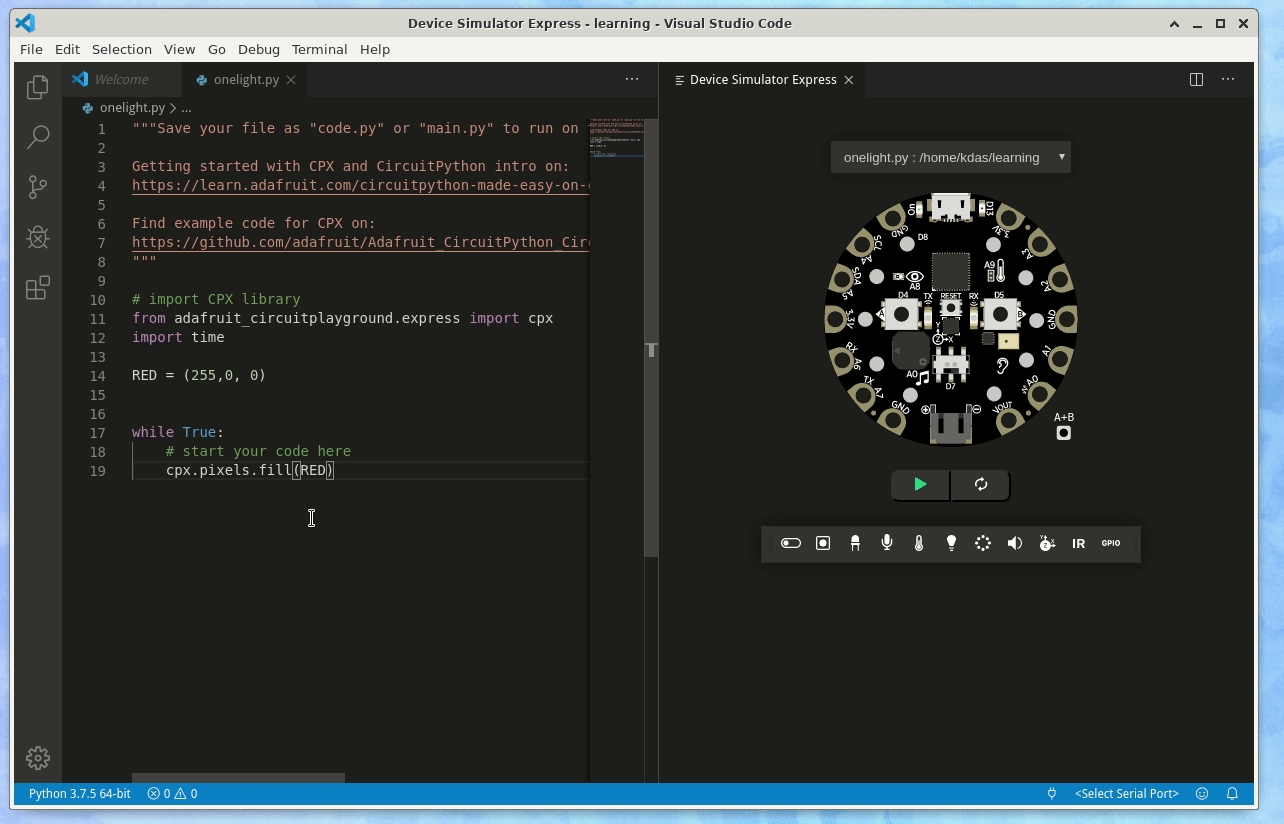This screenshot has height=824, width=1284.
Task: Click the speaker icon in simulator toolbar
Action: pyautogui.click(x=1015, y=543)
